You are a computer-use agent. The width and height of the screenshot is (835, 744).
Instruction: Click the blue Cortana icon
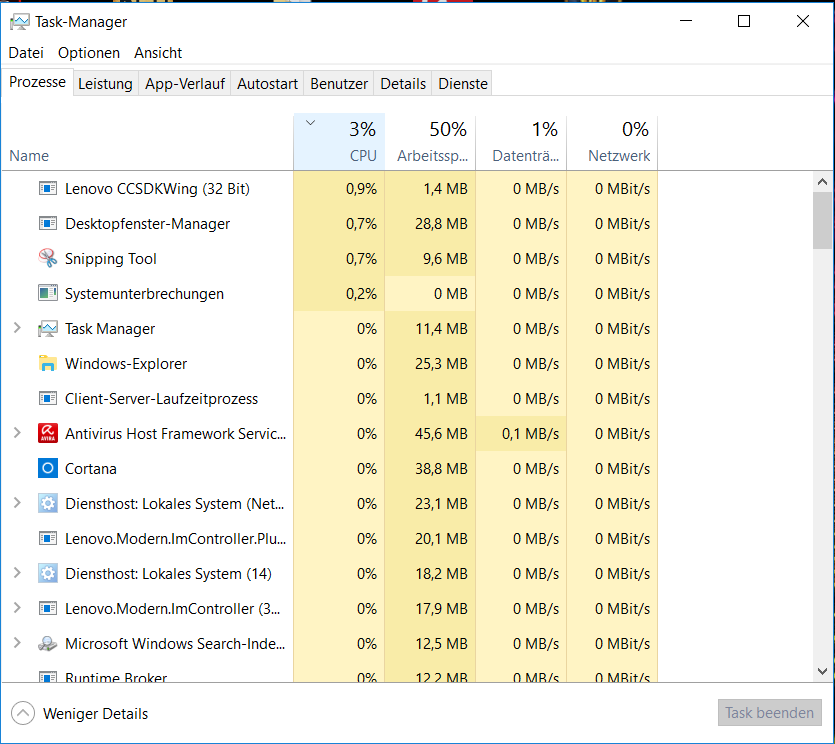[48, 469]
